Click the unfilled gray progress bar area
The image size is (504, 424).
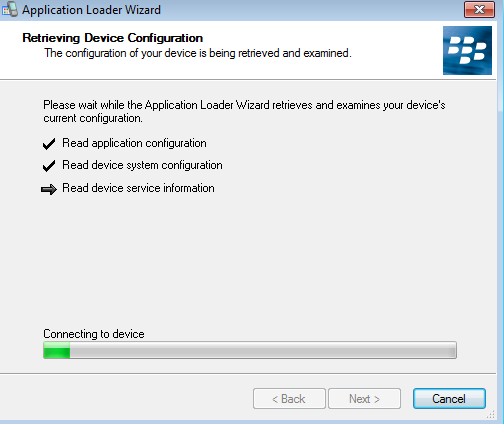click(263, 350)
